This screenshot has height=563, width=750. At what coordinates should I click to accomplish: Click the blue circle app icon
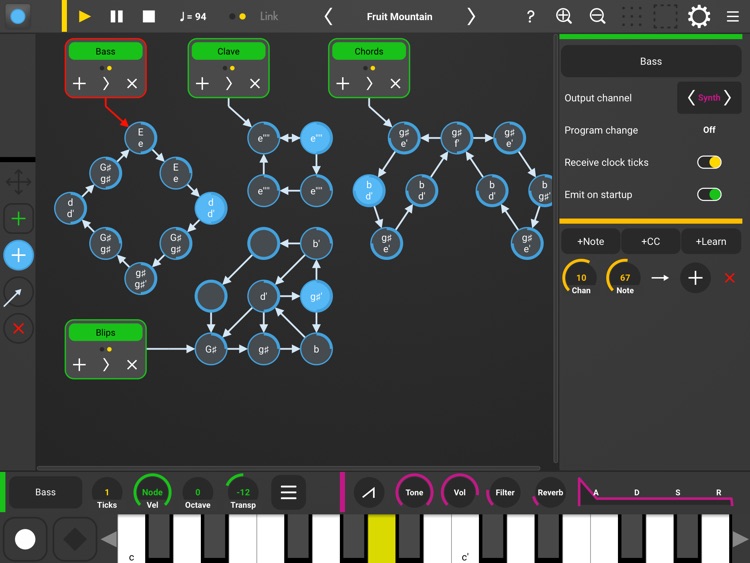click(x=18, y=16)
